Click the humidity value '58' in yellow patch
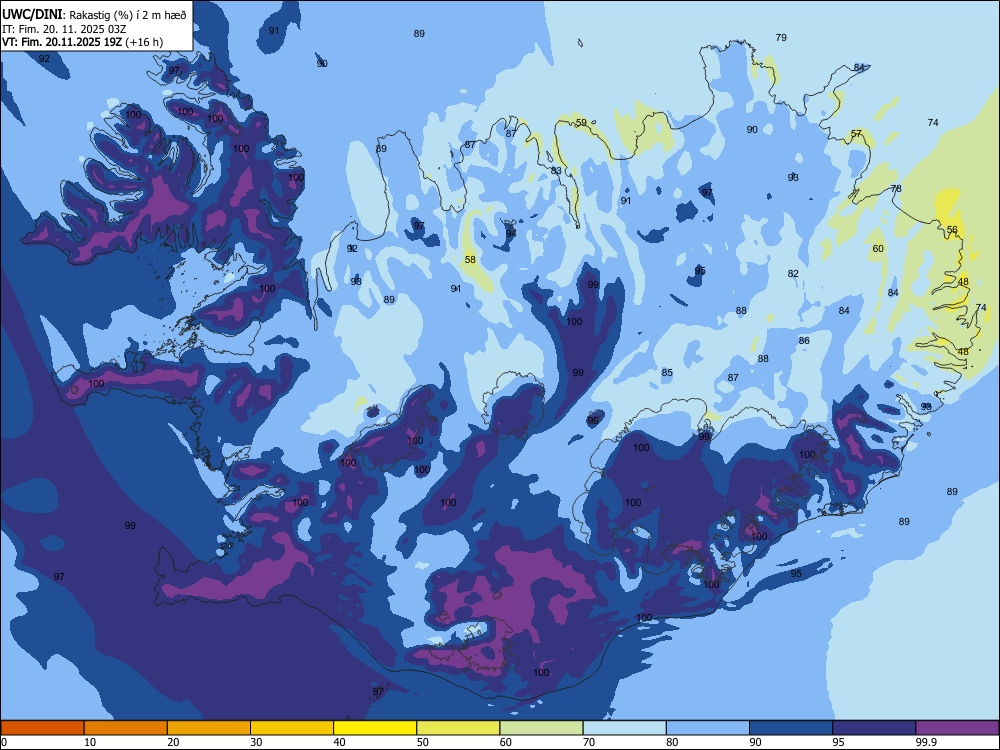 point(470,260)
